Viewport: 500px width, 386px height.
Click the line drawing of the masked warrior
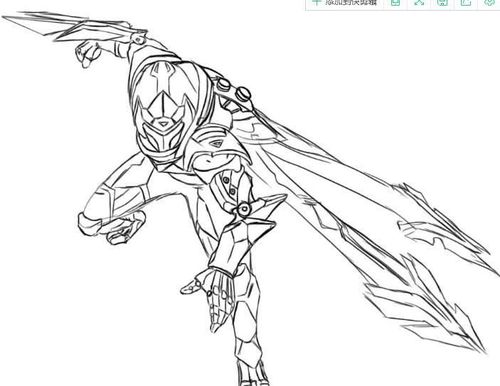point(250,198)
